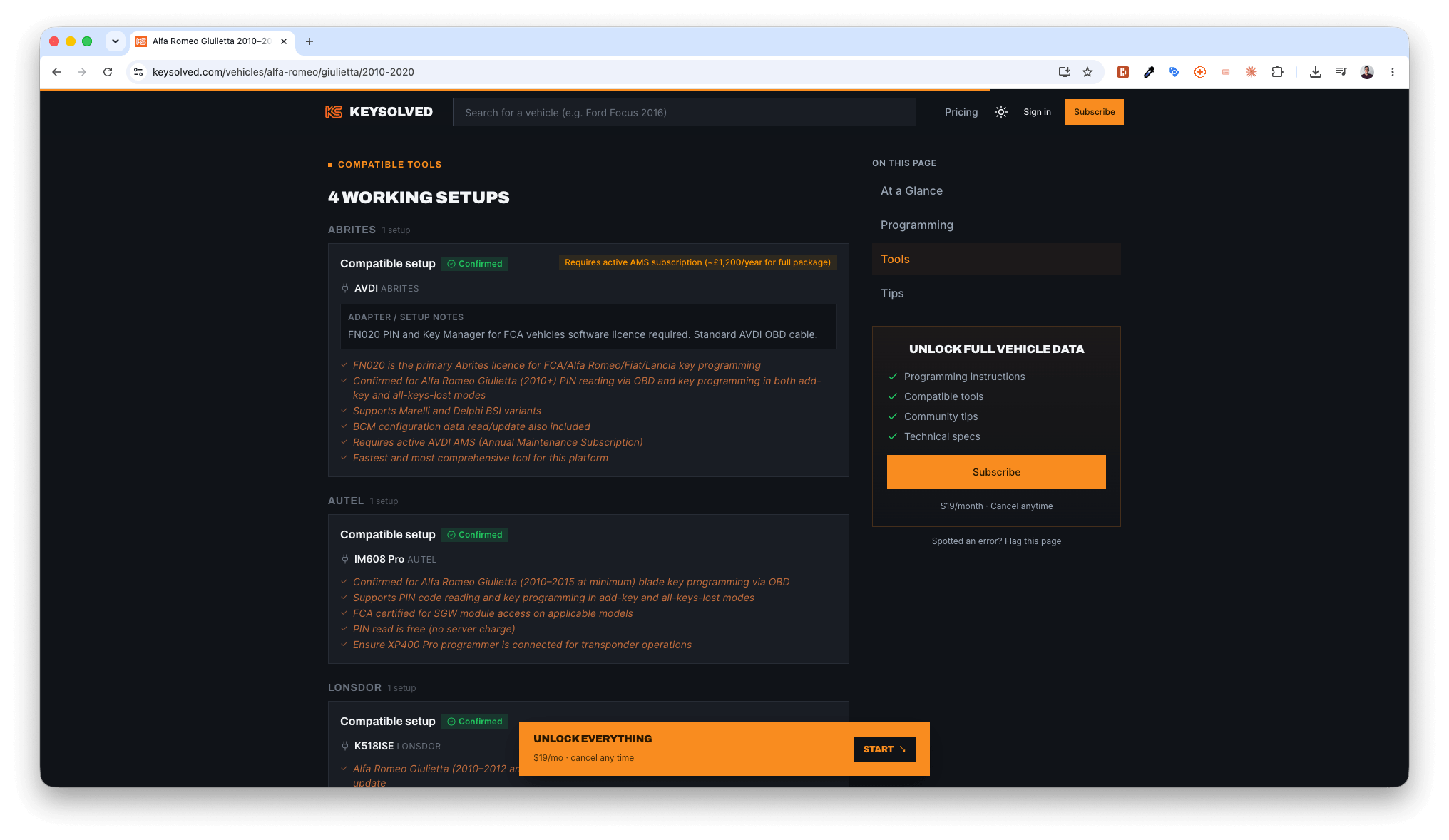This screenshot has height=840, width=1449.
Task: Click the Flag this page link
Action: pos(1033,541)
